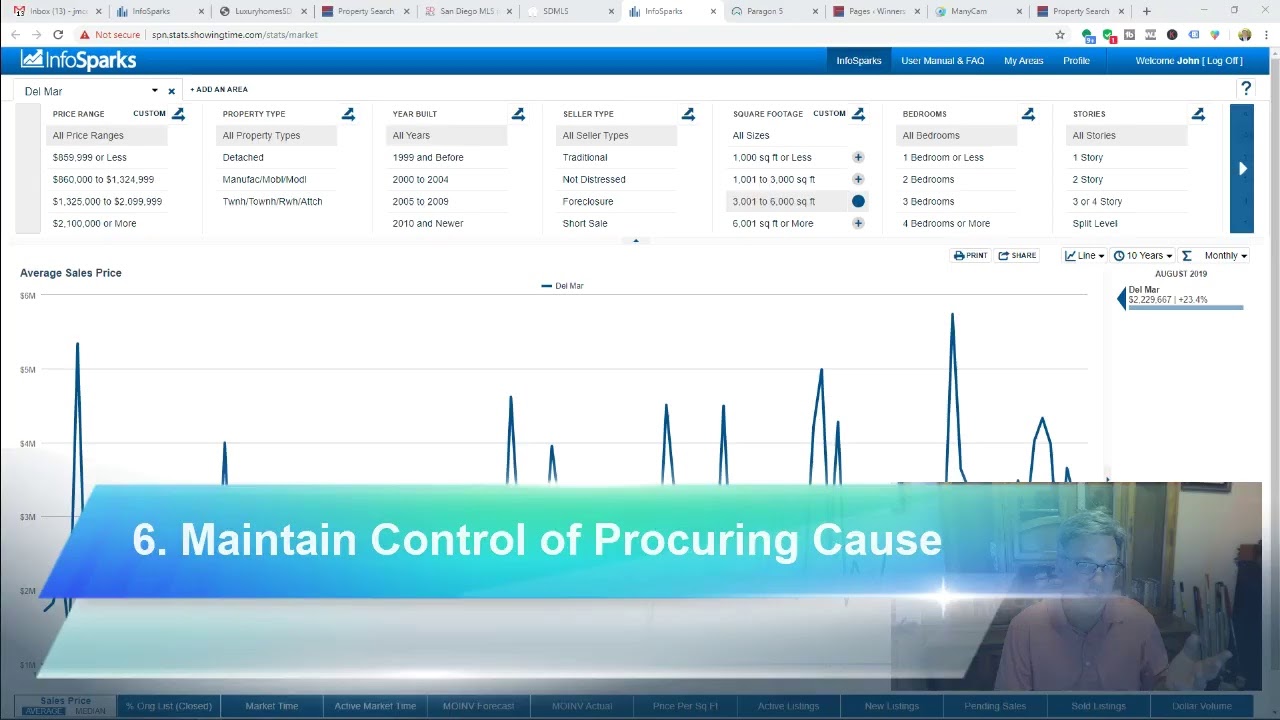This screenshot has width=1280, height=720.
Task: Click Stories breakout arrows icon
Action: pyautogui.click(x=1198, y=114)
